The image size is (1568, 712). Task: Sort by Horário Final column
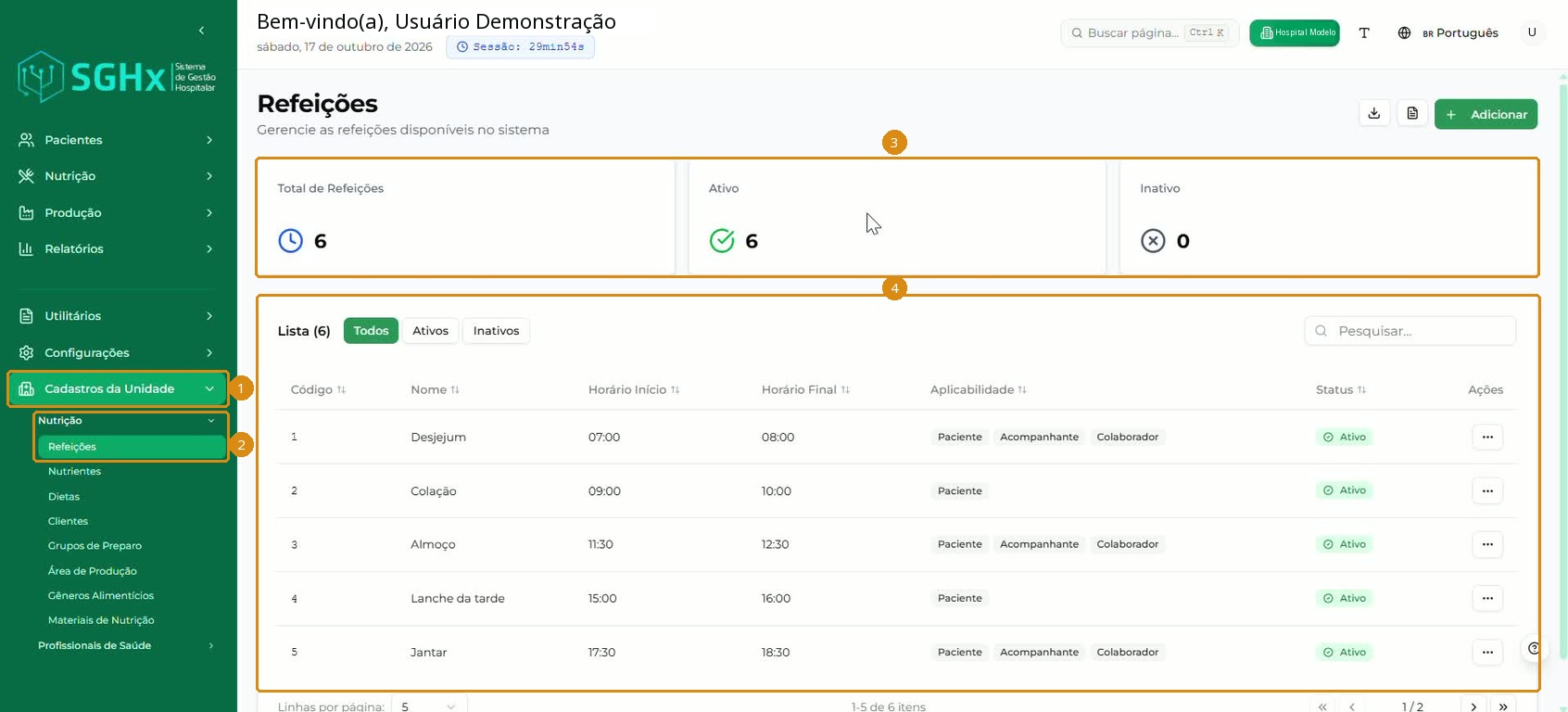(x=805, y=389)
